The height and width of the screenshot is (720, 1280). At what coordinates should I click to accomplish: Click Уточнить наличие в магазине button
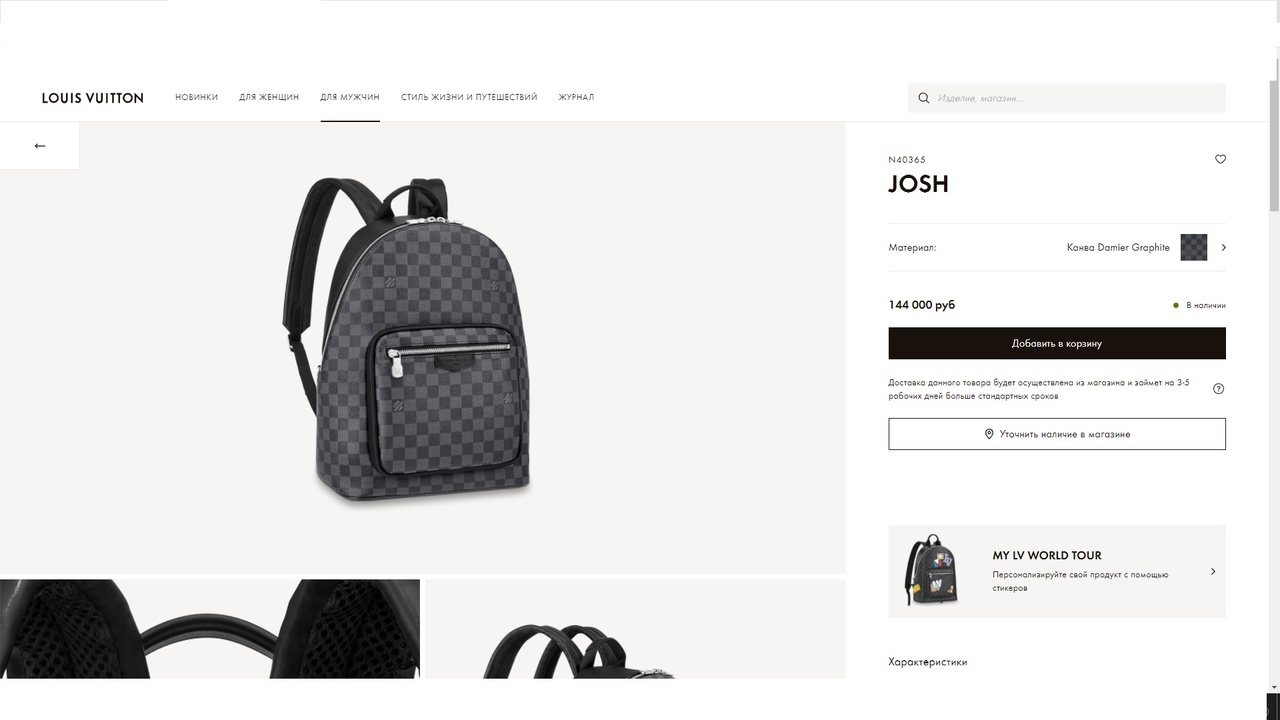[1057, 434]
